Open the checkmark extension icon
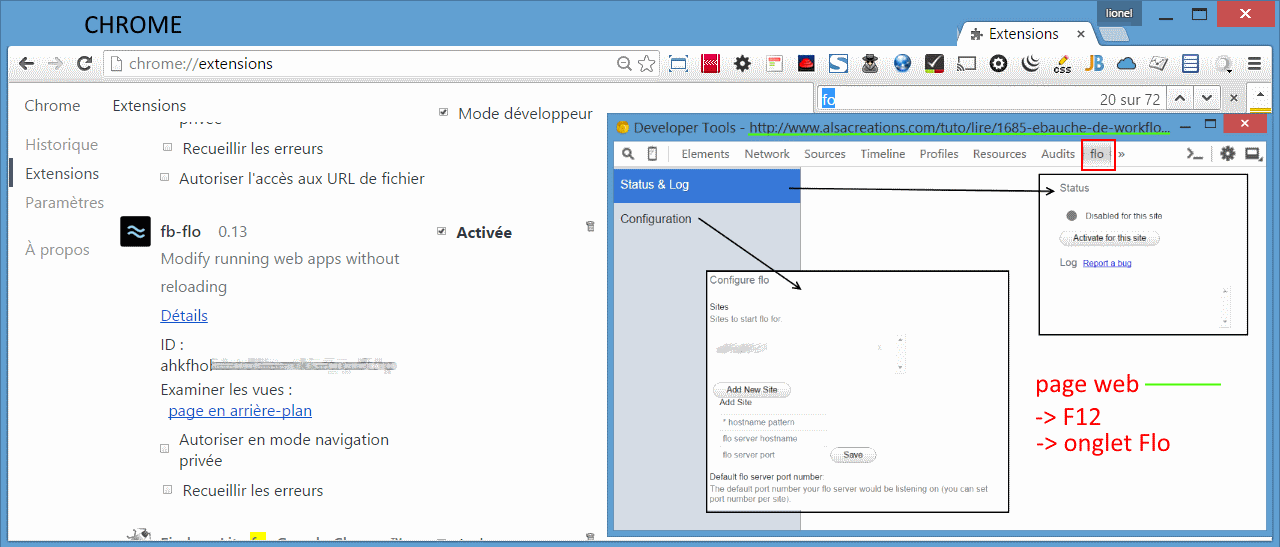 point(934,64)
